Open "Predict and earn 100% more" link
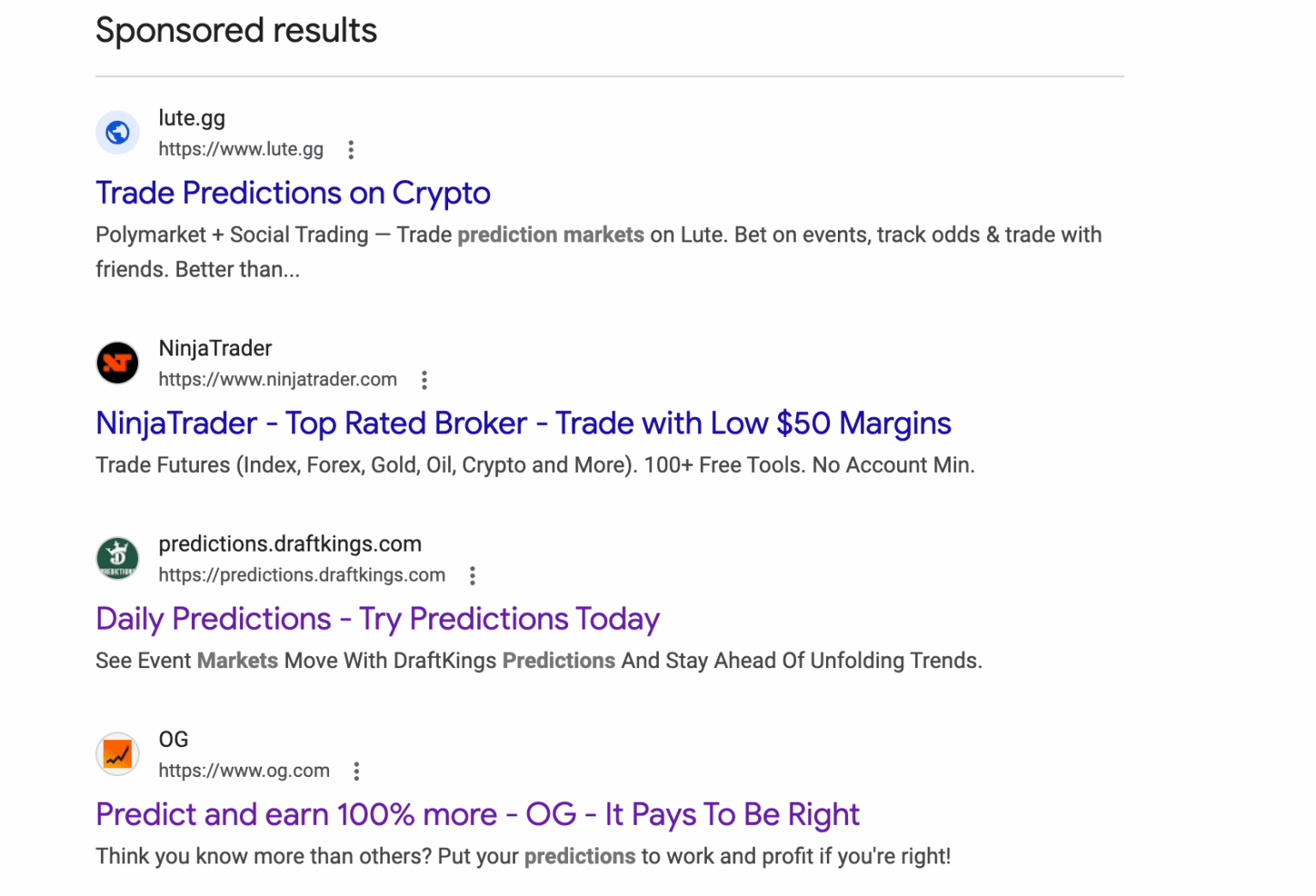This screenshot has height=896, width=1316. pyautogui.click(x=477, y=815)
